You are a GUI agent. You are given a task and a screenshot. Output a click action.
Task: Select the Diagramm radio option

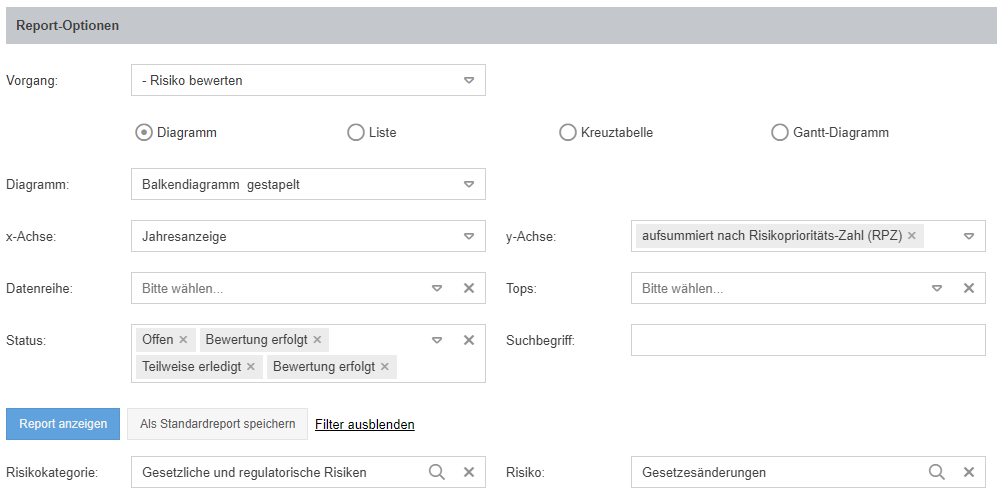[144, 132]
